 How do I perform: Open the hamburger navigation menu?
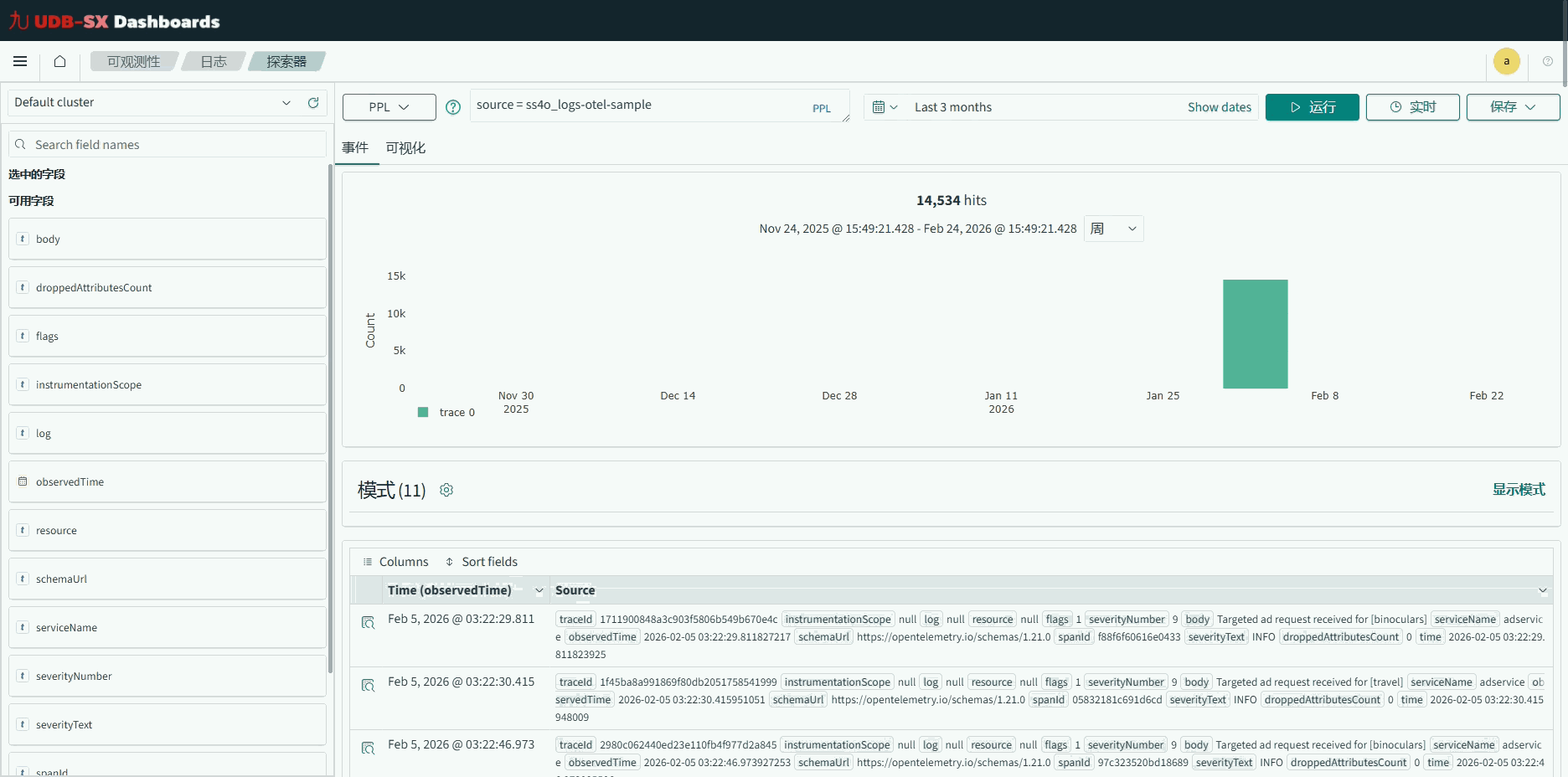[20, 61]
